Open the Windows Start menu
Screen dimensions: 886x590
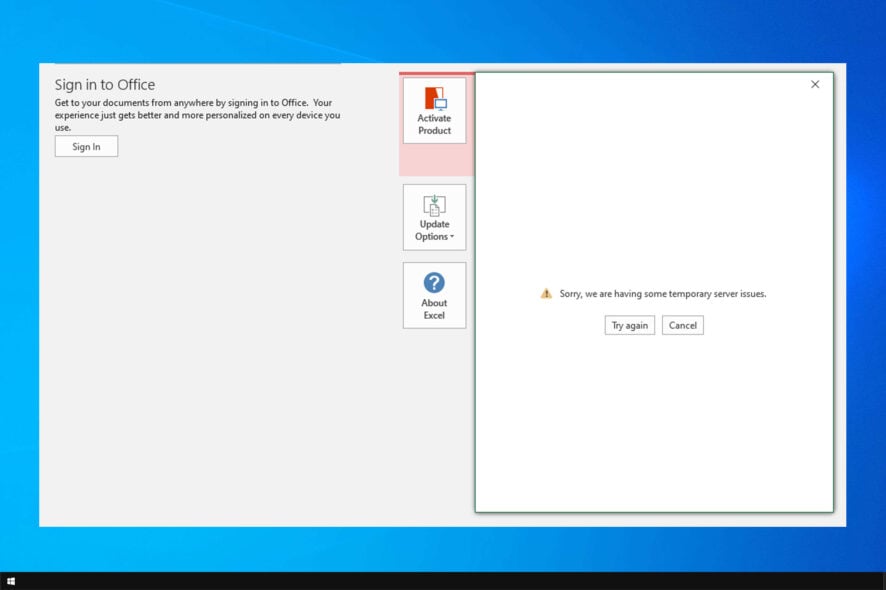click(13, 581)
